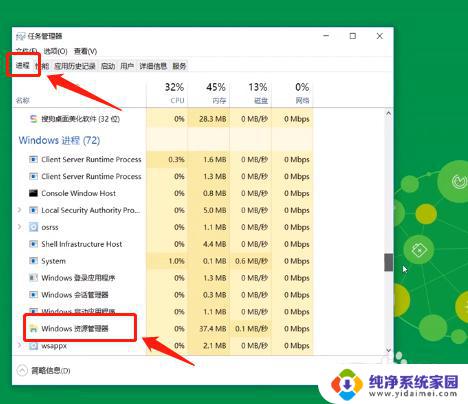
Task: Click the 0.1 MB/秒 disk cell
Action: (x=250, y=329)
